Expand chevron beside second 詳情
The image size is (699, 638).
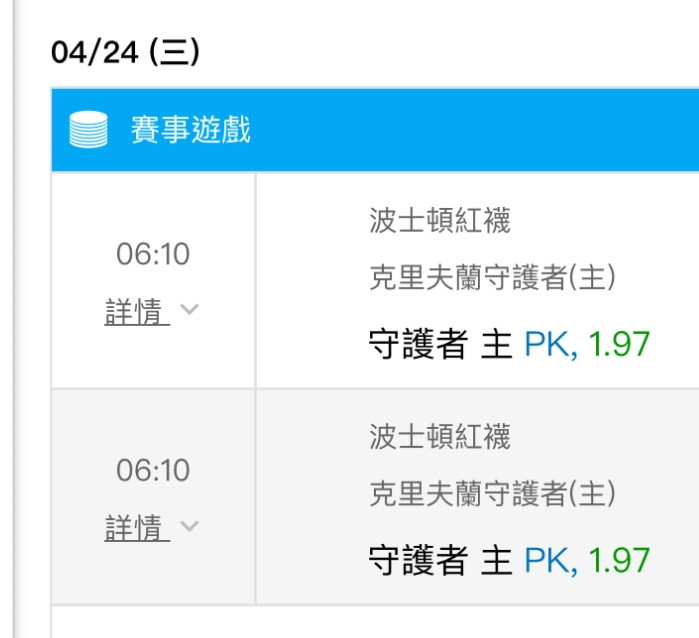click(189, 526)
